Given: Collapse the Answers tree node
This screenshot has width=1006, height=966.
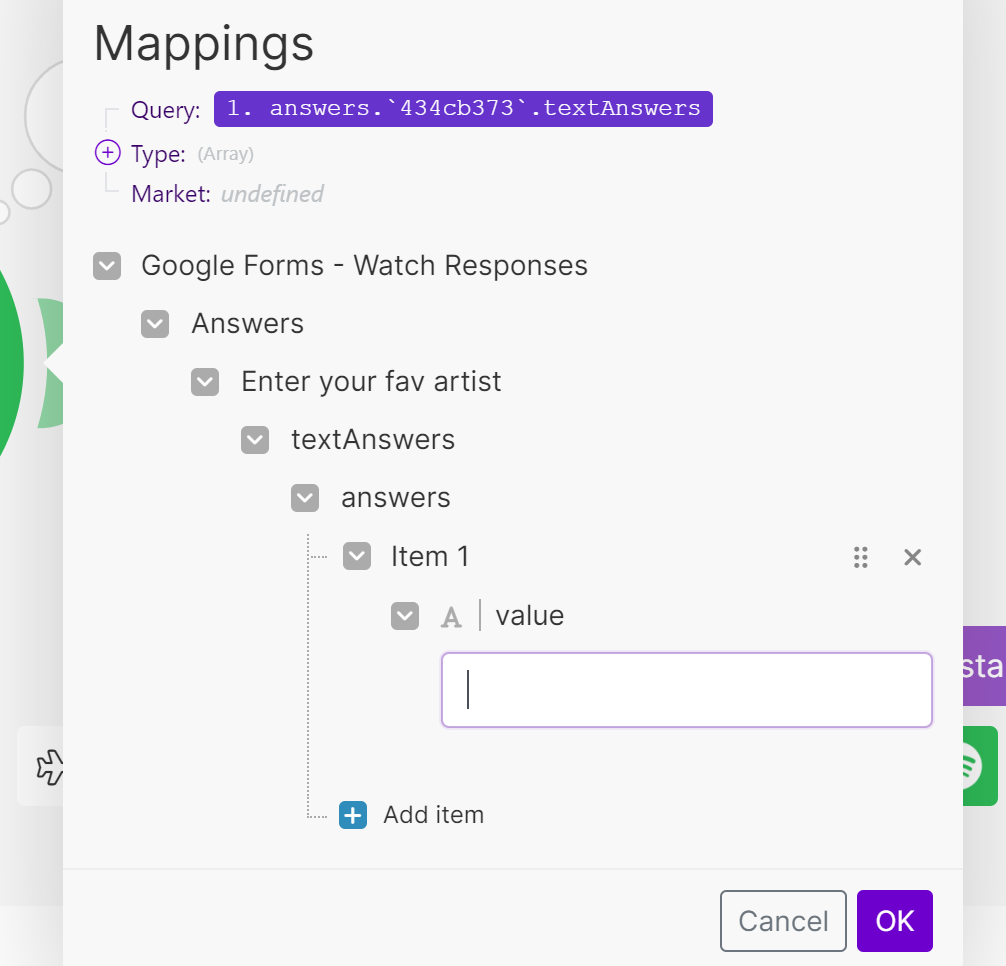Looking at the screenshot, I should coord(155,324).
